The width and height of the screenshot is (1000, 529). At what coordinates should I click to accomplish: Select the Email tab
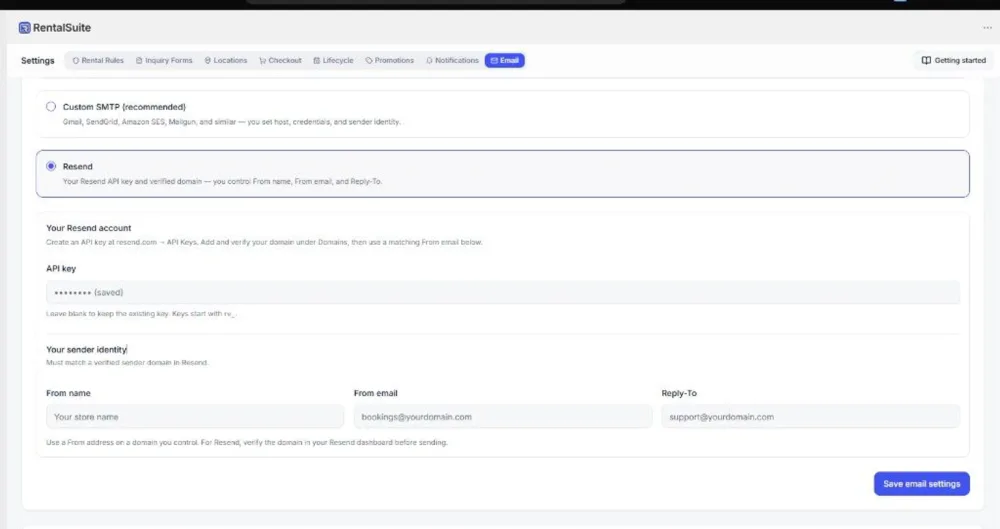[x=504, y=61]
